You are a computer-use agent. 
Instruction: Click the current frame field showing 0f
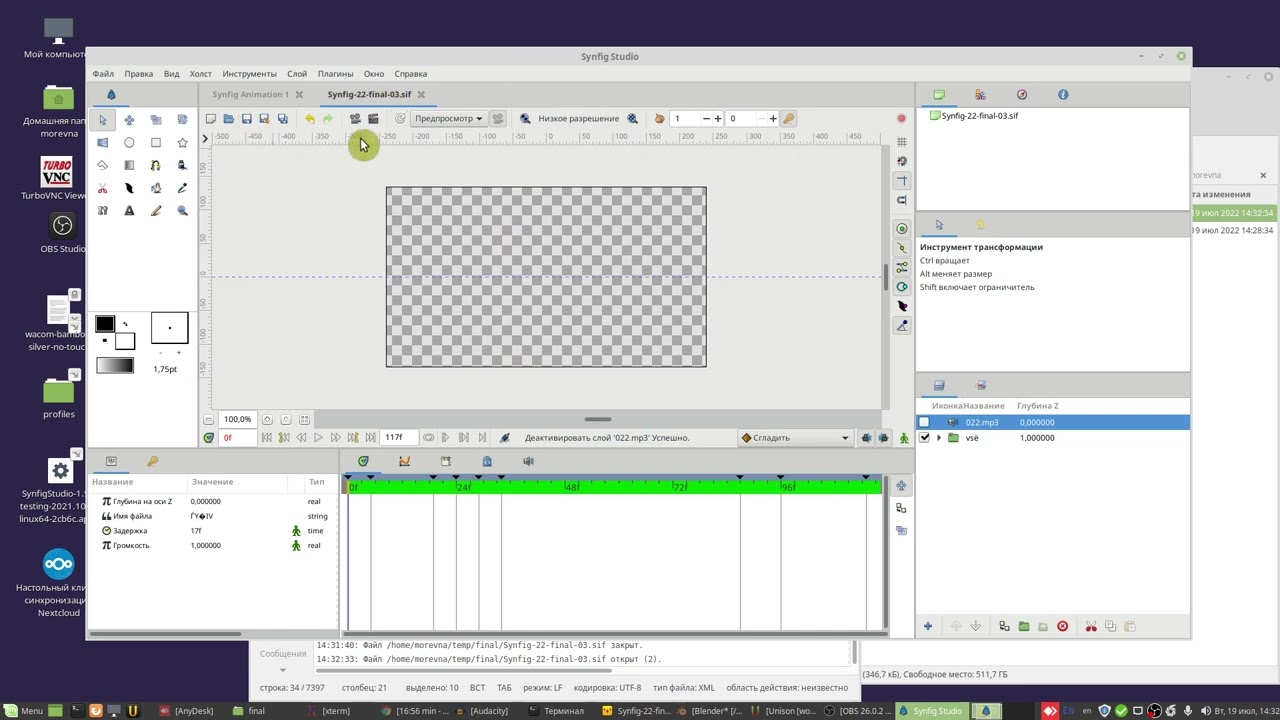pos(238,438)
